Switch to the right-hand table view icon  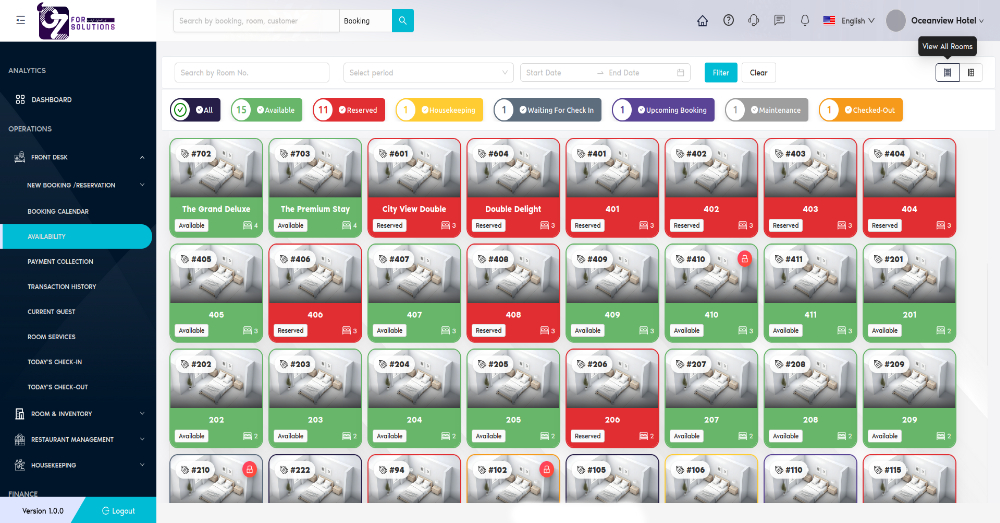(x=971, y=72)
